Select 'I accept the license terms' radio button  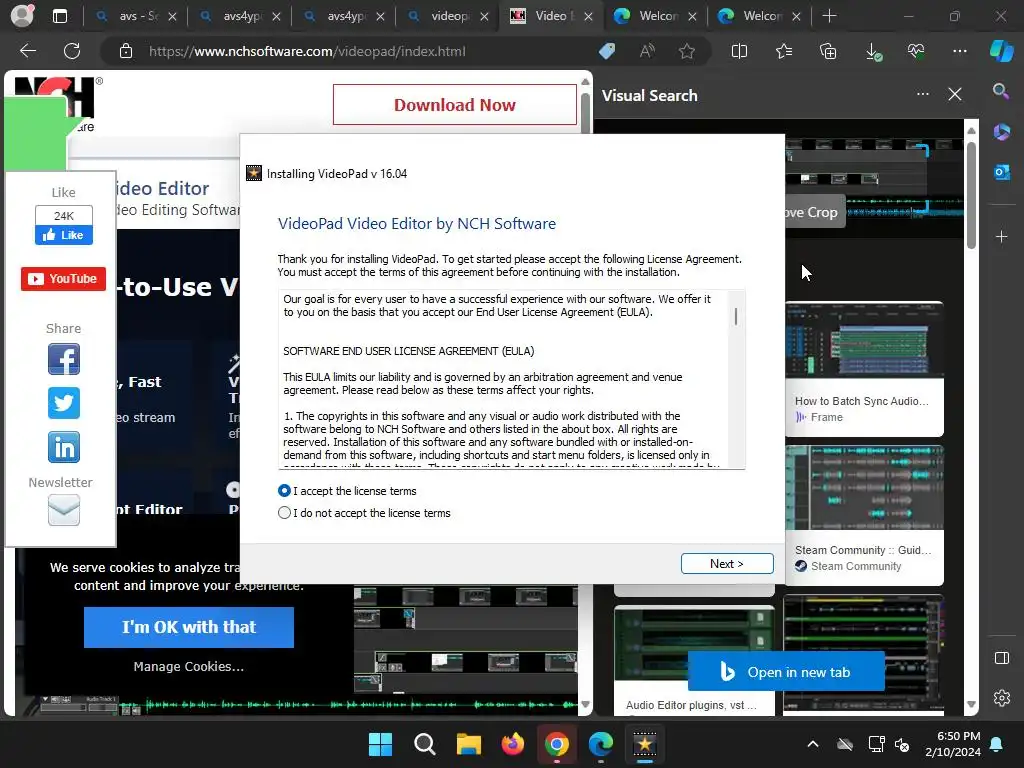(x=284, y=490)
